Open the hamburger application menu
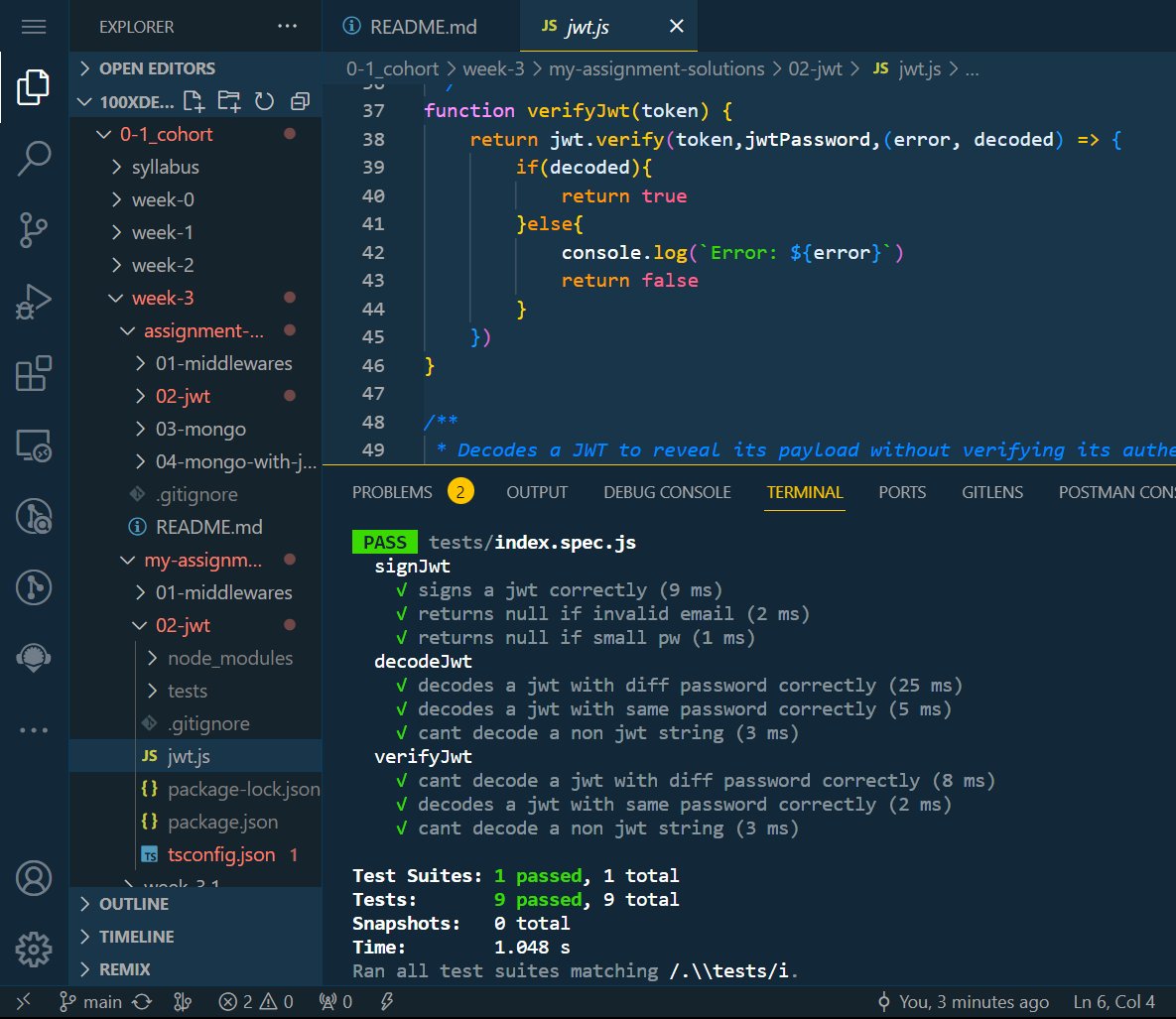 point(34,27)
